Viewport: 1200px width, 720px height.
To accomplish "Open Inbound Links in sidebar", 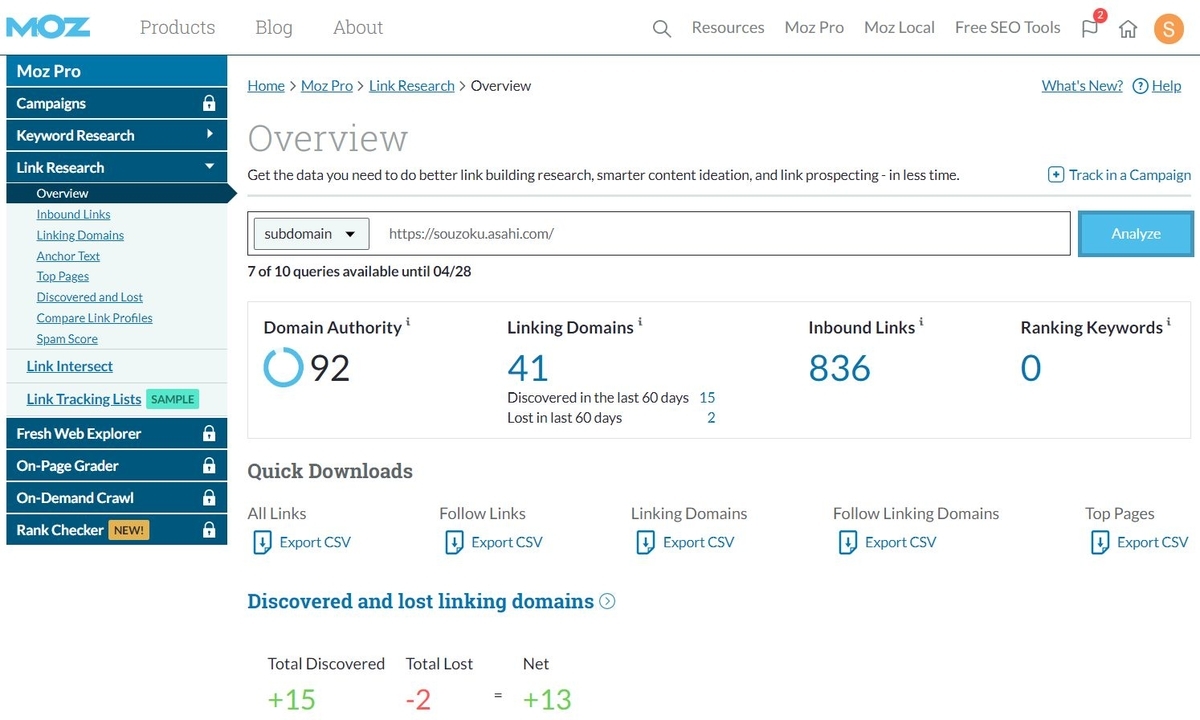I will tap(73, 214).
